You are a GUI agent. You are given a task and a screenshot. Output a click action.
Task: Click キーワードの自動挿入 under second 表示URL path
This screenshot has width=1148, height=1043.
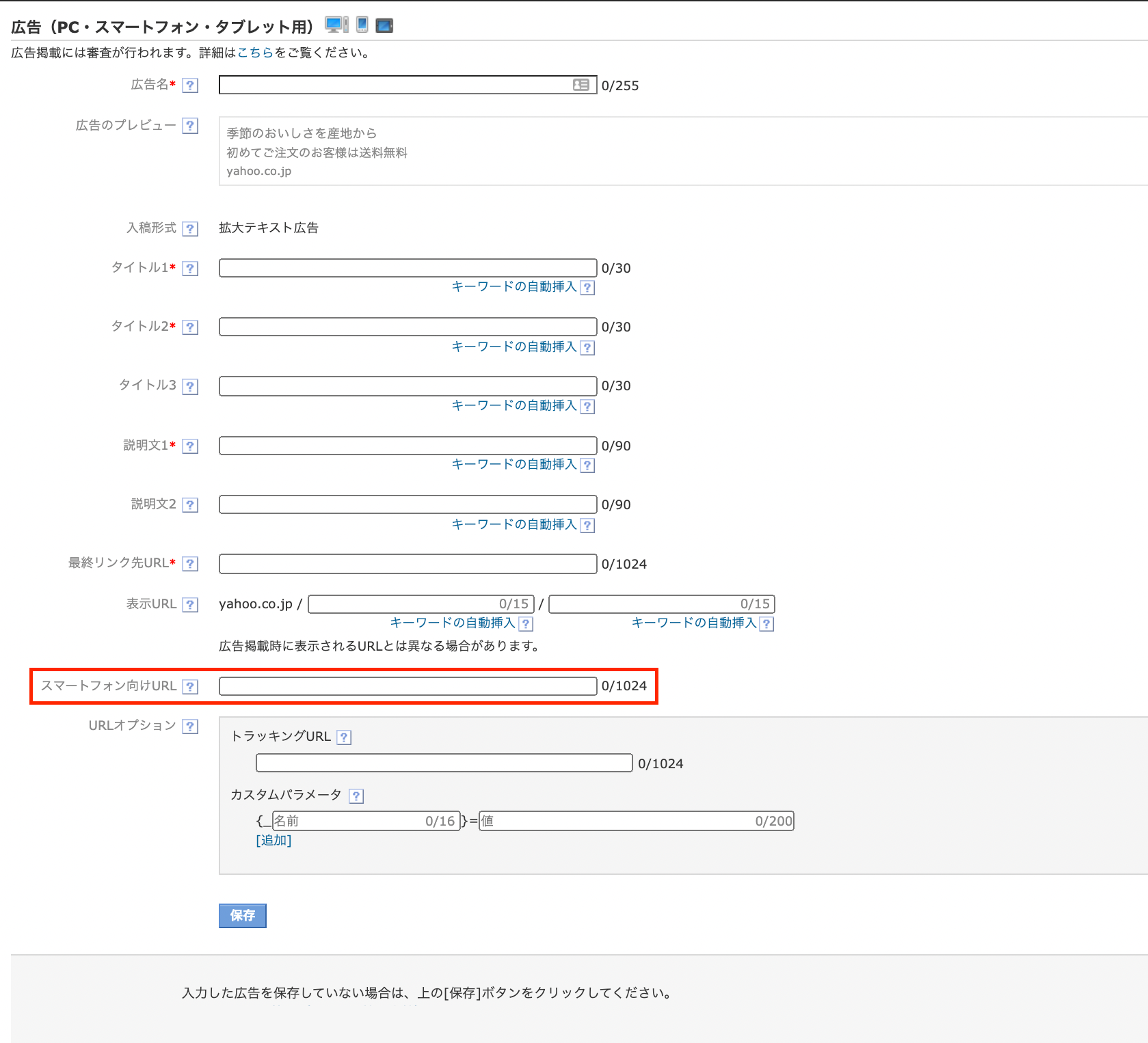694,623
